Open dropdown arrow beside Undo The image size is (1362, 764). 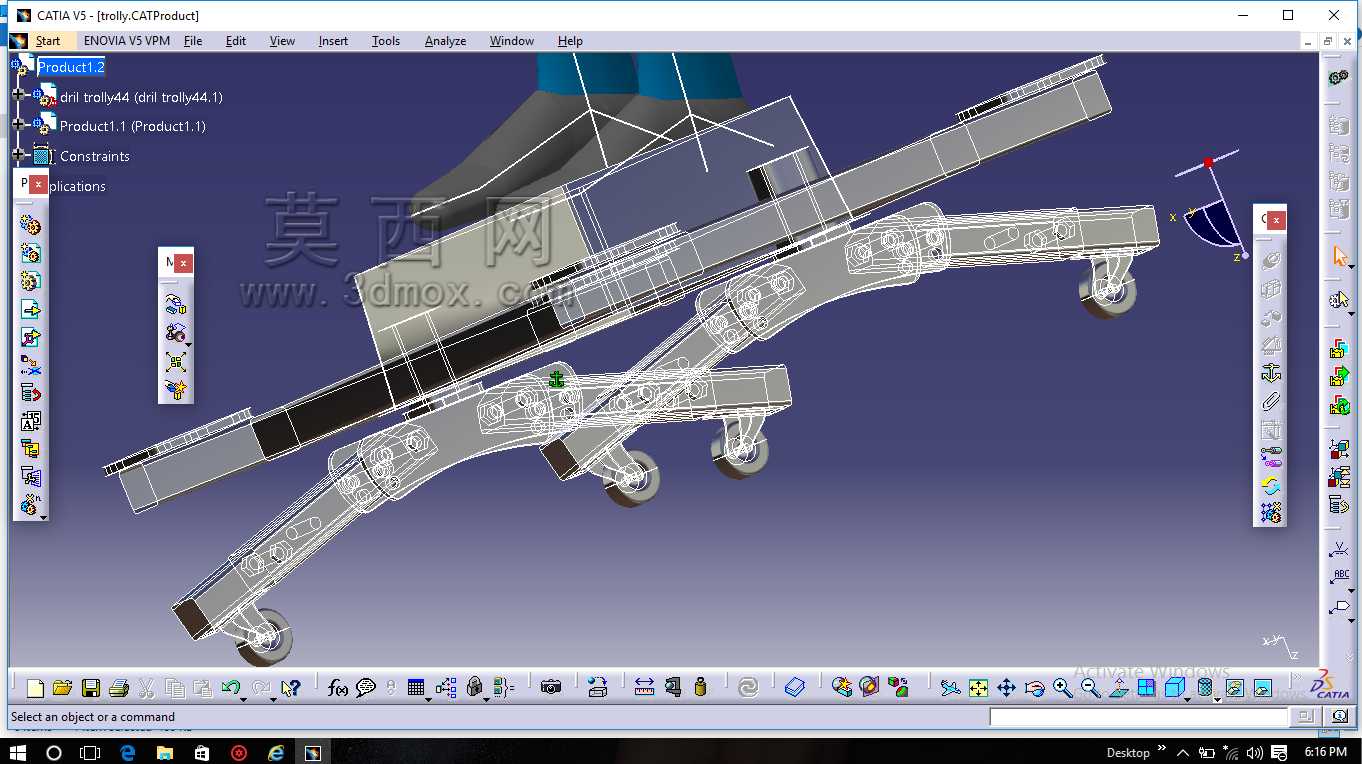click(x=243, y=700)
